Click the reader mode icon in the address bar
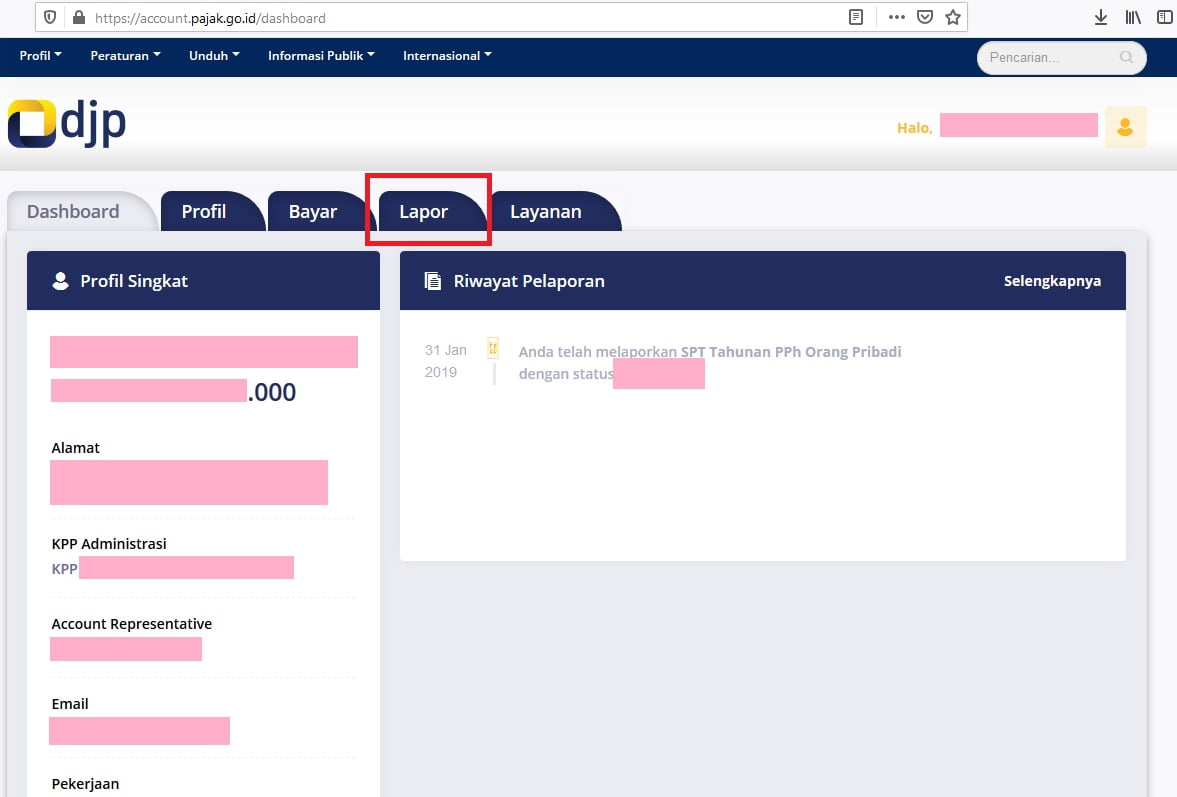Image resolution: width=1177 pixels, height=797 pixels. [x=854, y=17]
